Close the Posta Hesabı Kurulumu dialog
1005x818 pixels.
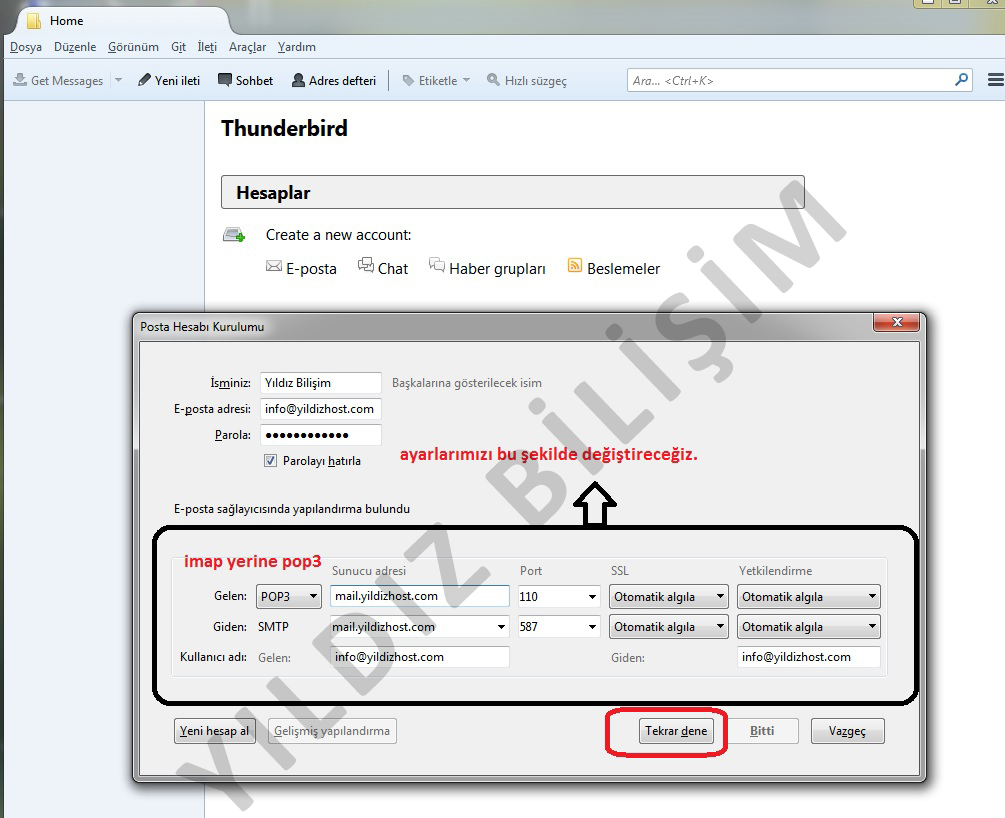897,322
